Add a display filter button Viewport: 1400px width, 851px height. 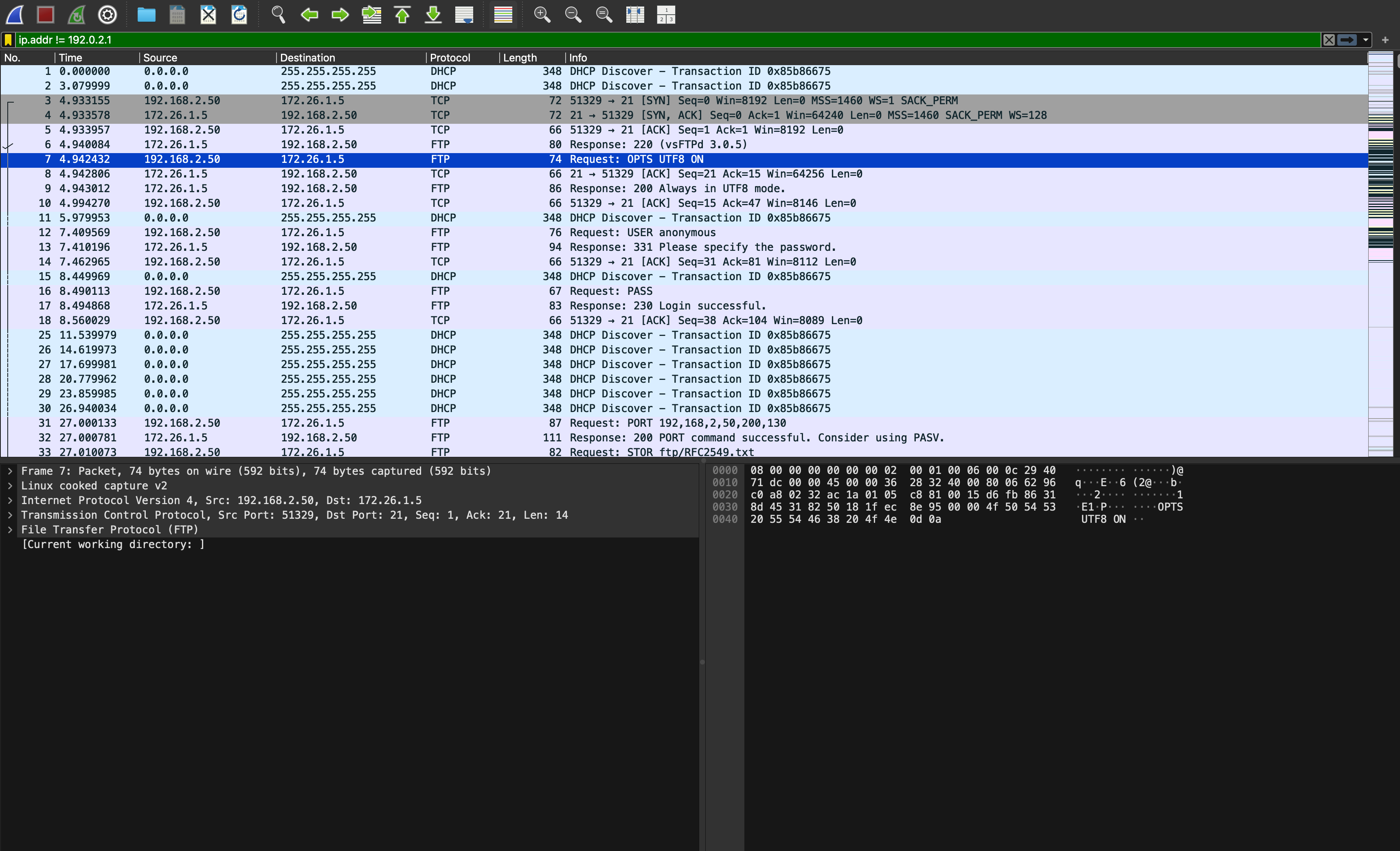tap(1385, 40)
